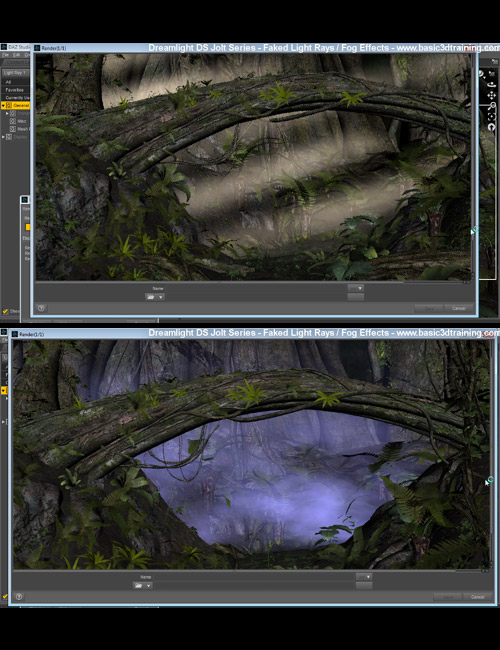Open the file type dropdown in lower Render window
The height and width of the screenshot is (650, 500).
pyautogui.click(x=364, y=577)
